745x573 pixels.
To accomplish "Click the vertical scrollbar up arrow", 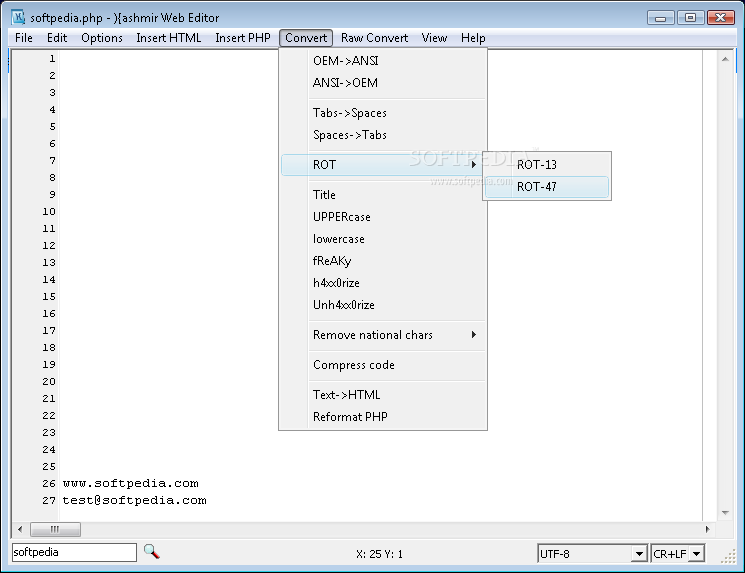I will [725, 59].
